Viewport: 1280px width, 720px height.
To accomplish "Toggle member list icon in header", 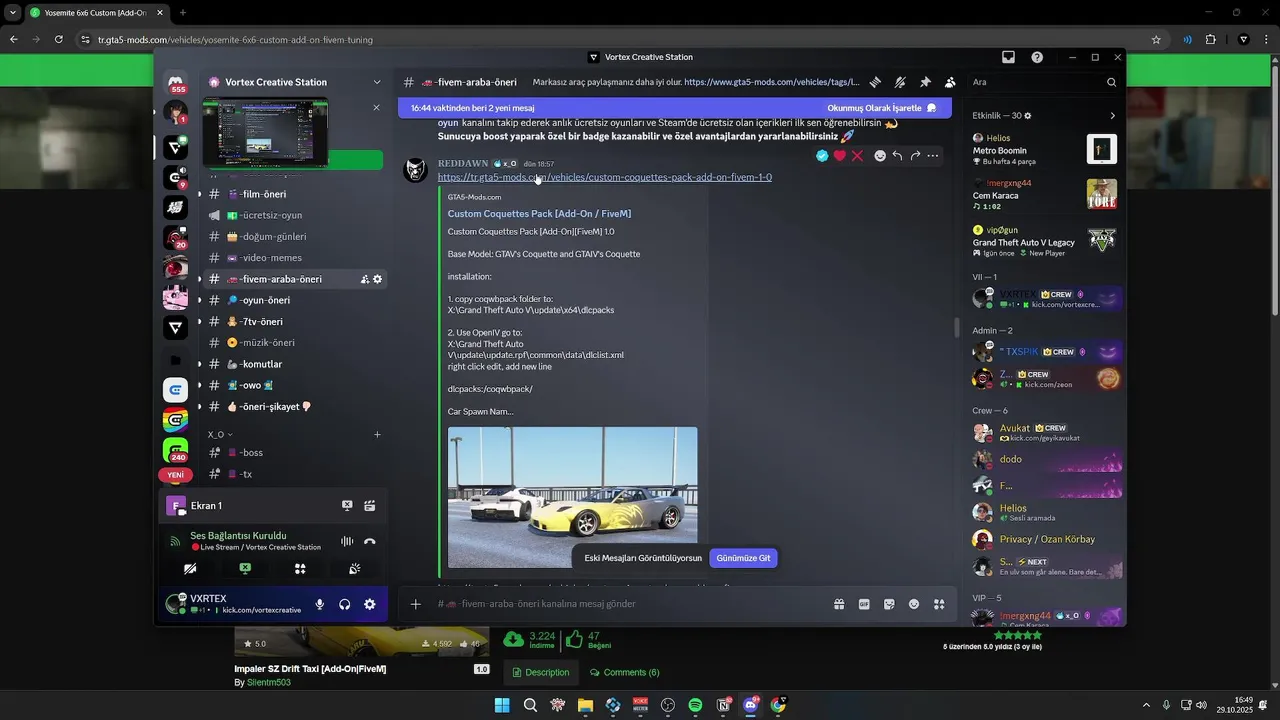I will coord(950,82).
